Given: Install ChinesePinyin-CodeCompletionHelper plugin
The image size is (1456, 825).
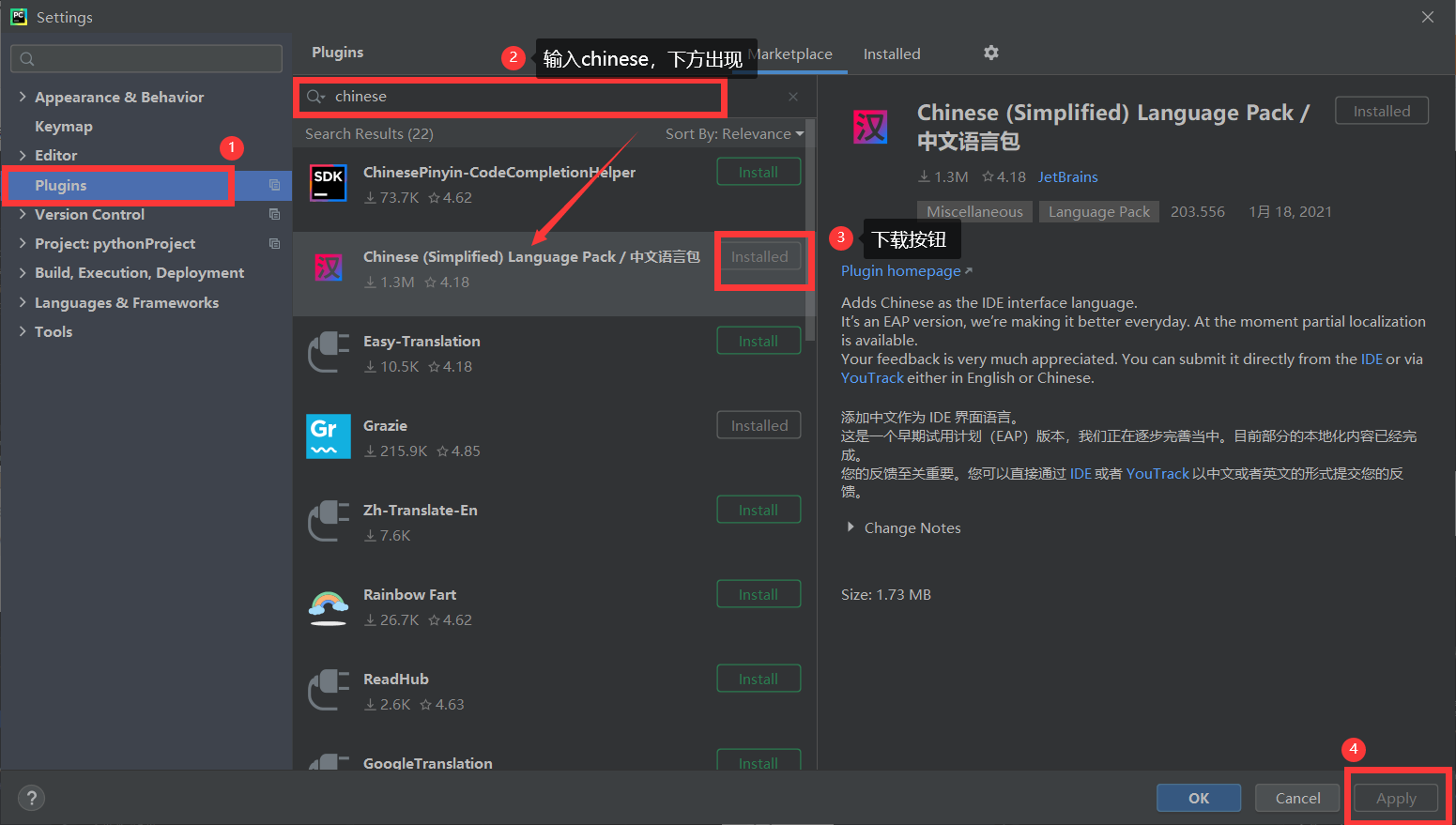Looking at the screenshot, I should tap(759, 172).
